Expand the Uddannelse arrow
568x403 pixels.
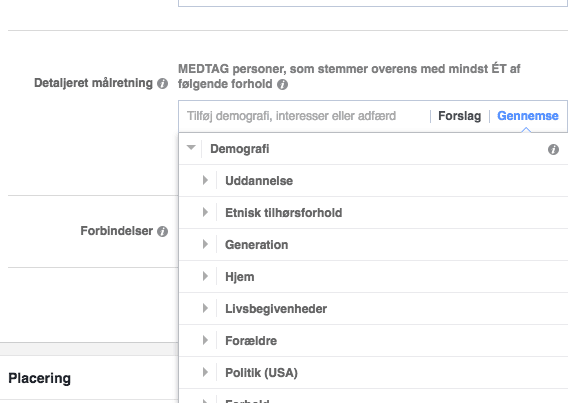[205, 180]
